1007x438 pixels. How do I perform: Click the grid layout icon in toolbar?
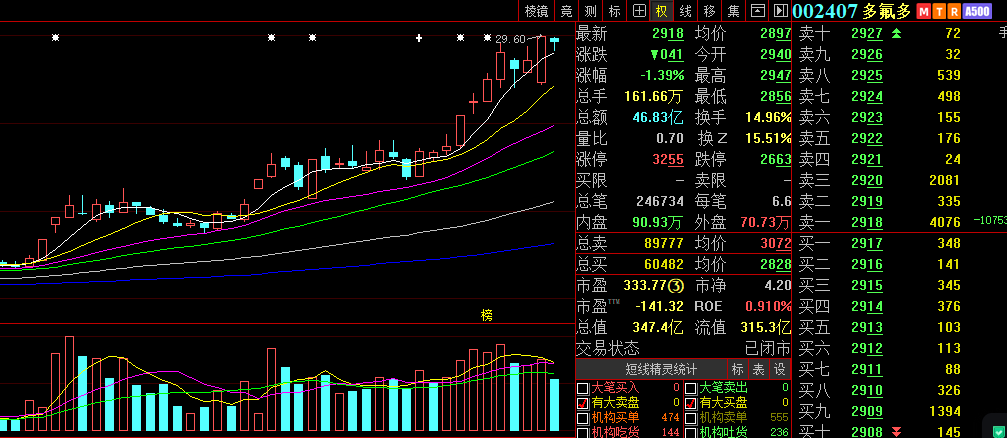639,11
